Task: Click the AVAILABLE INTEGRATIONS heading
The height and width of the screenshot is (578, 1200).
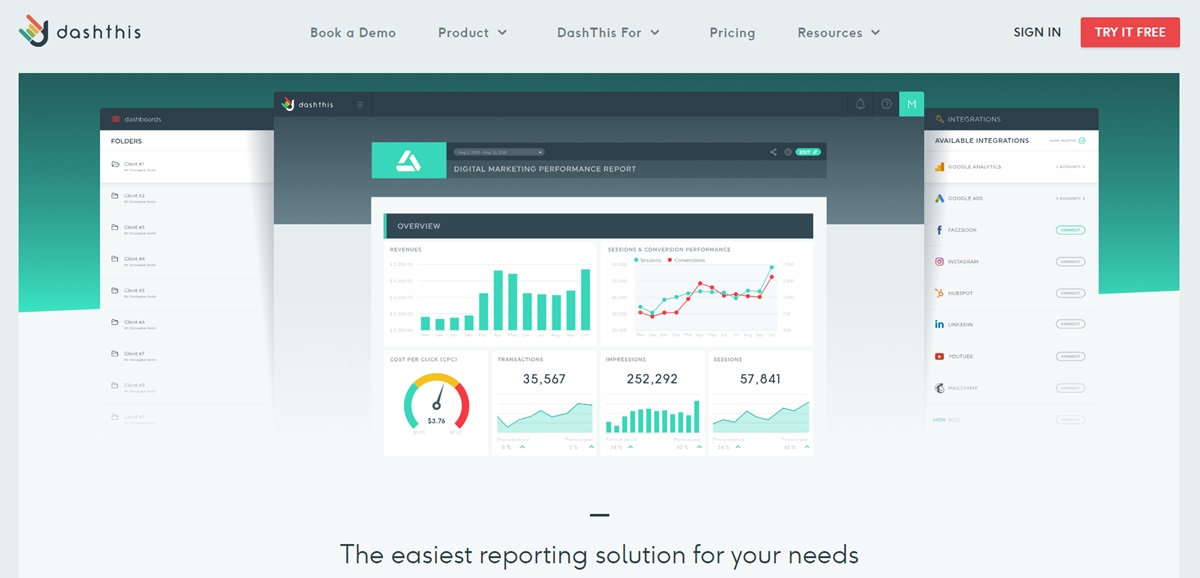Action: click(982, 141)
